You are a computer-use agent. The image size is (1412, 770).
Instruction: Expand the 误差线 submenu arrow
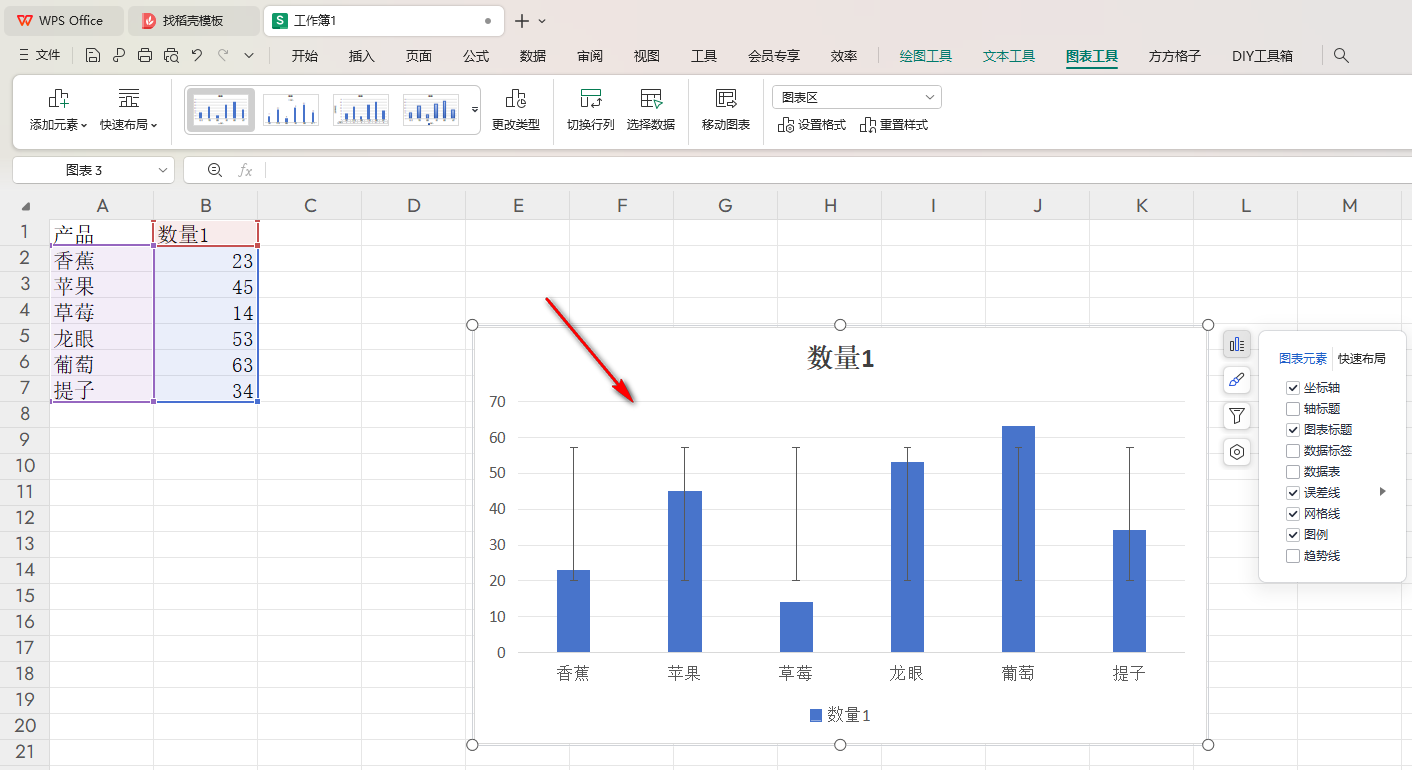1383,492
